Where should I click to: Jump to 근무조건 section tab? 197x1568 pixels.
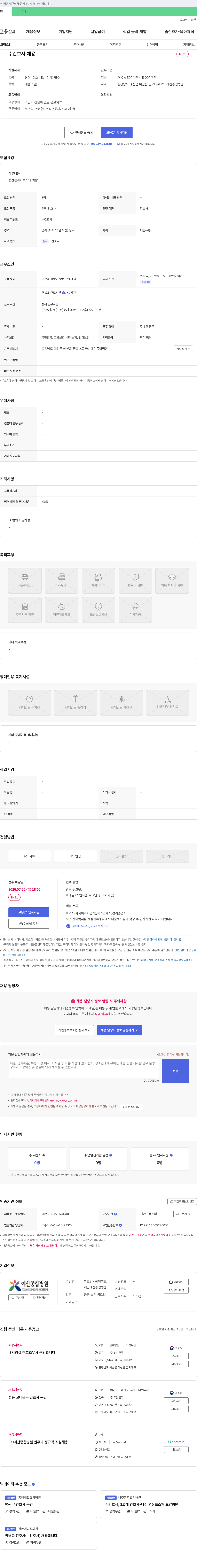point(42,44)
